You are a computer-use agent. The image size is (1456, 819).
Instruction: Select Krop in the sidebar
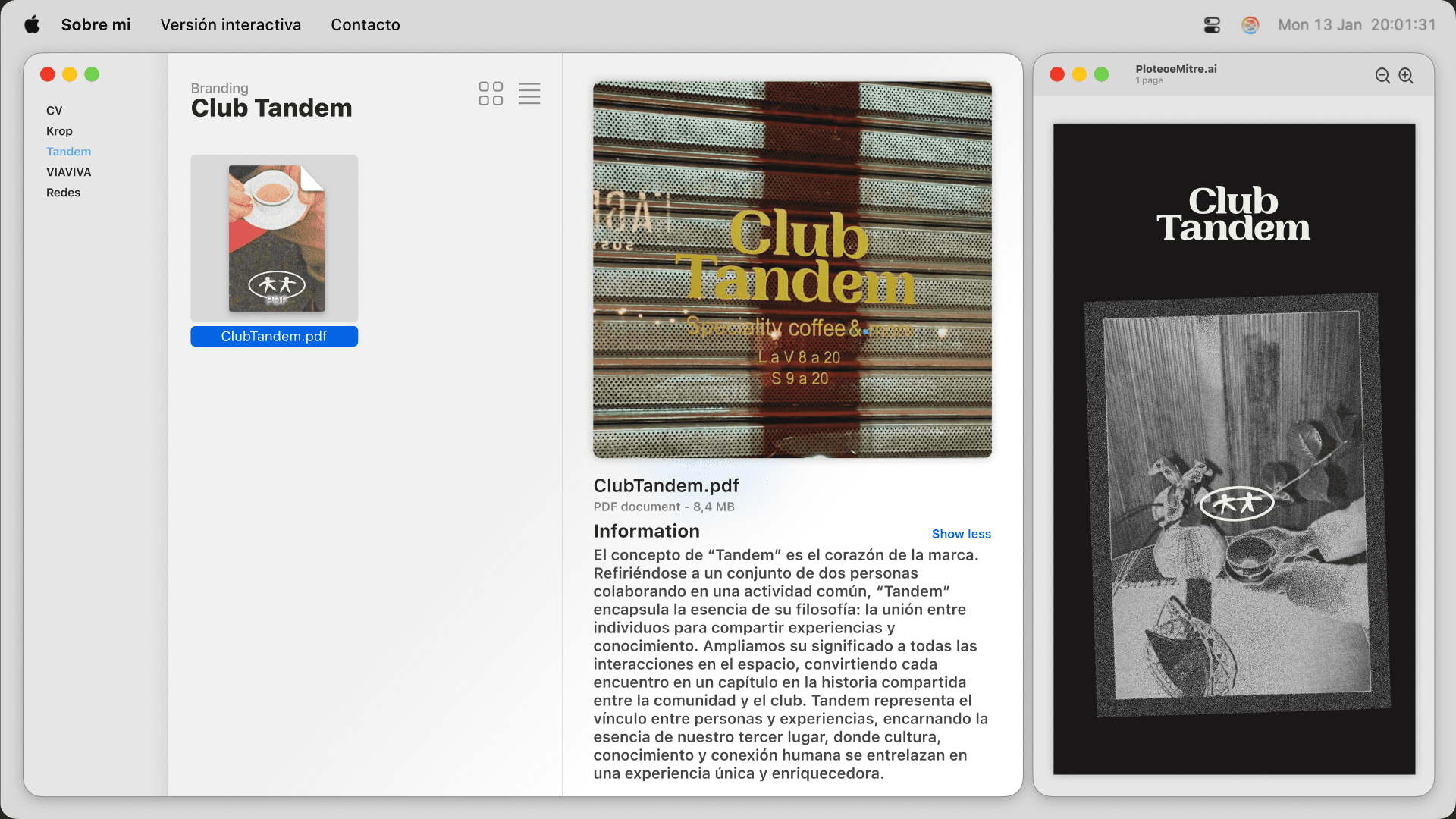coord(59,131)
